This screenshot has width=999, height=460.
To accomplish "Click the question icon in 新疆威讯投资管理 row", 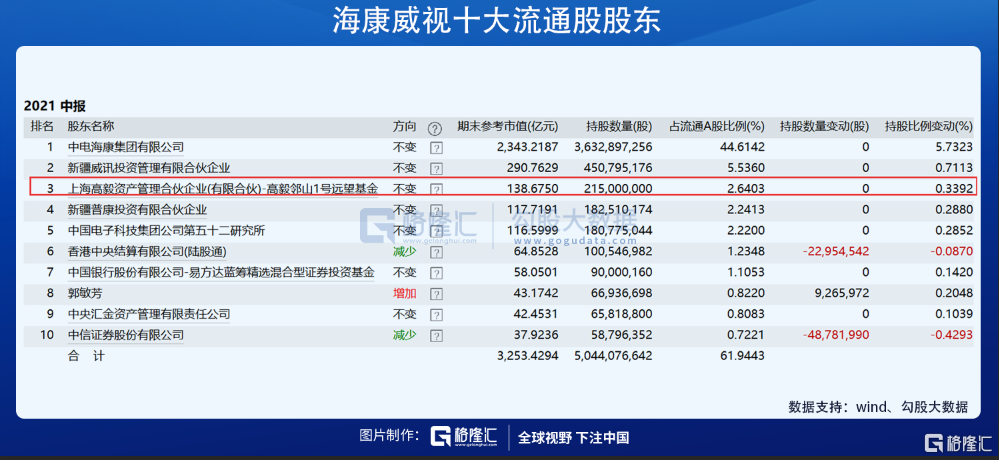I will (436, 169).
